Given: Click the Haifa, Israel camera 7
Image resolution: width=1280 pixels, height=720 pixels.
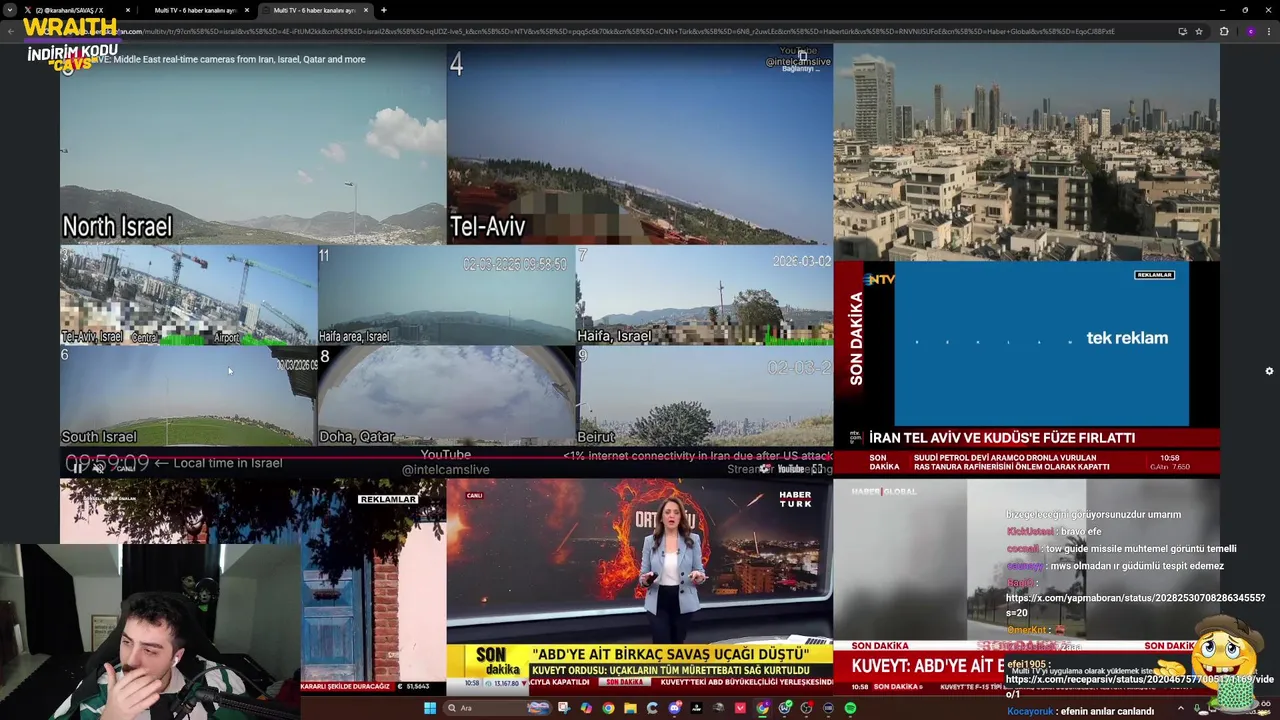Looking at the screenshot, I should (704, 295).
